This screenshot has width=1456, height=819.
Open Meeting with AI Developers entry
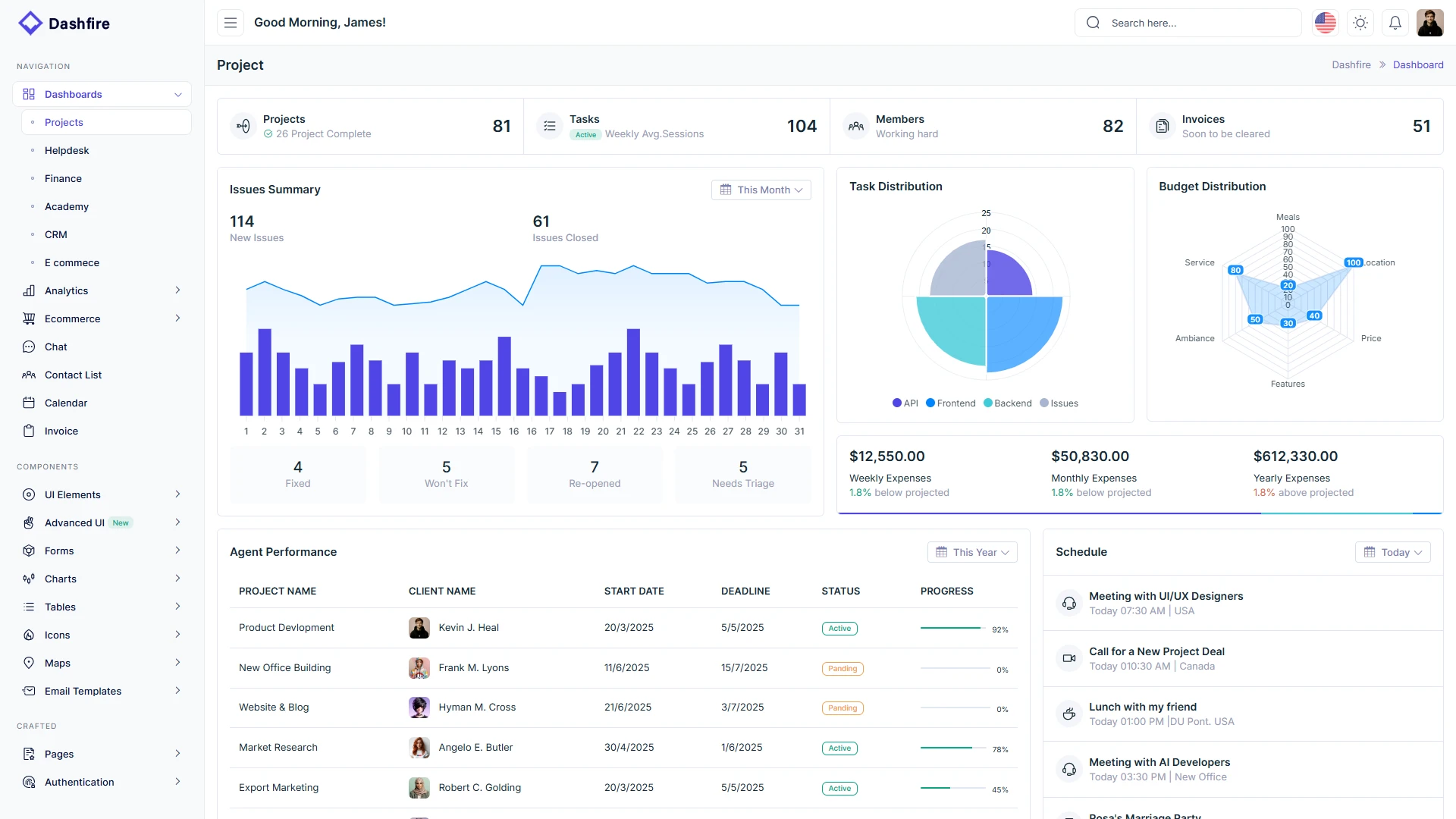pyautogui.click(x=1243, y=769)
